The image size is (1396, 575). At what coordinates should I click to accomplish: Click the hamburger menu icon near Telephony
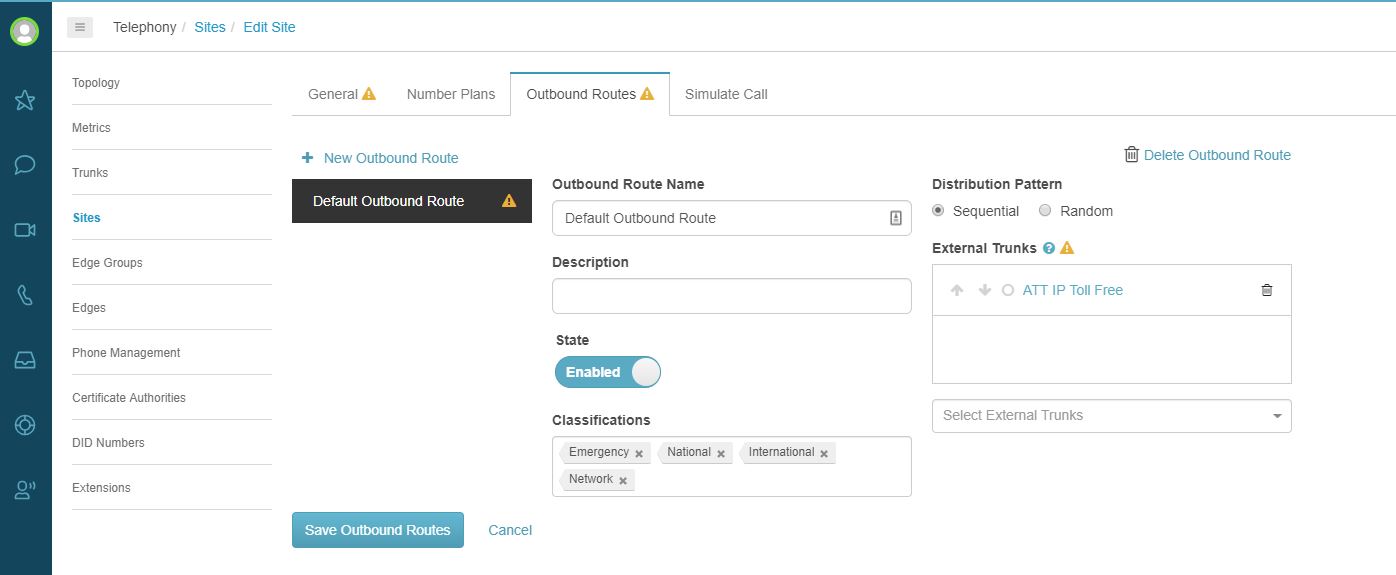(x=80, y=27)
